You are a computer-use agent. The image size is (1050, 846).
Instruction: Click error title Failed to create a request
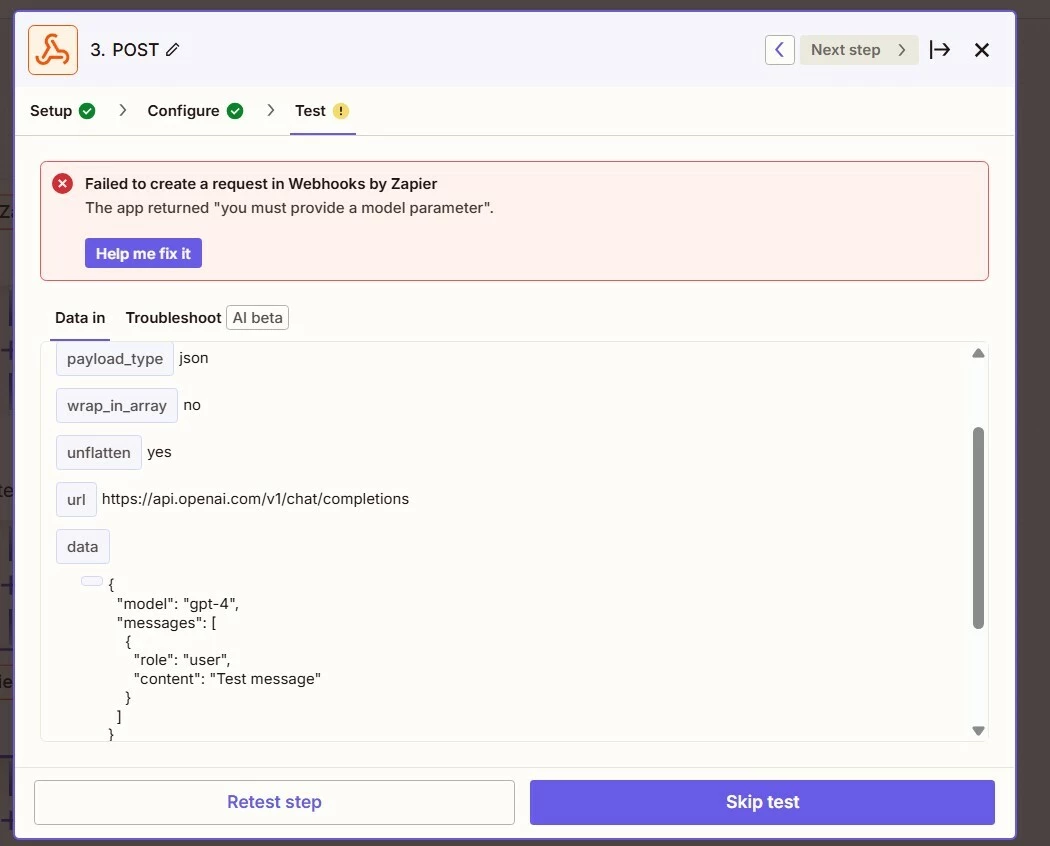(260, 184)
